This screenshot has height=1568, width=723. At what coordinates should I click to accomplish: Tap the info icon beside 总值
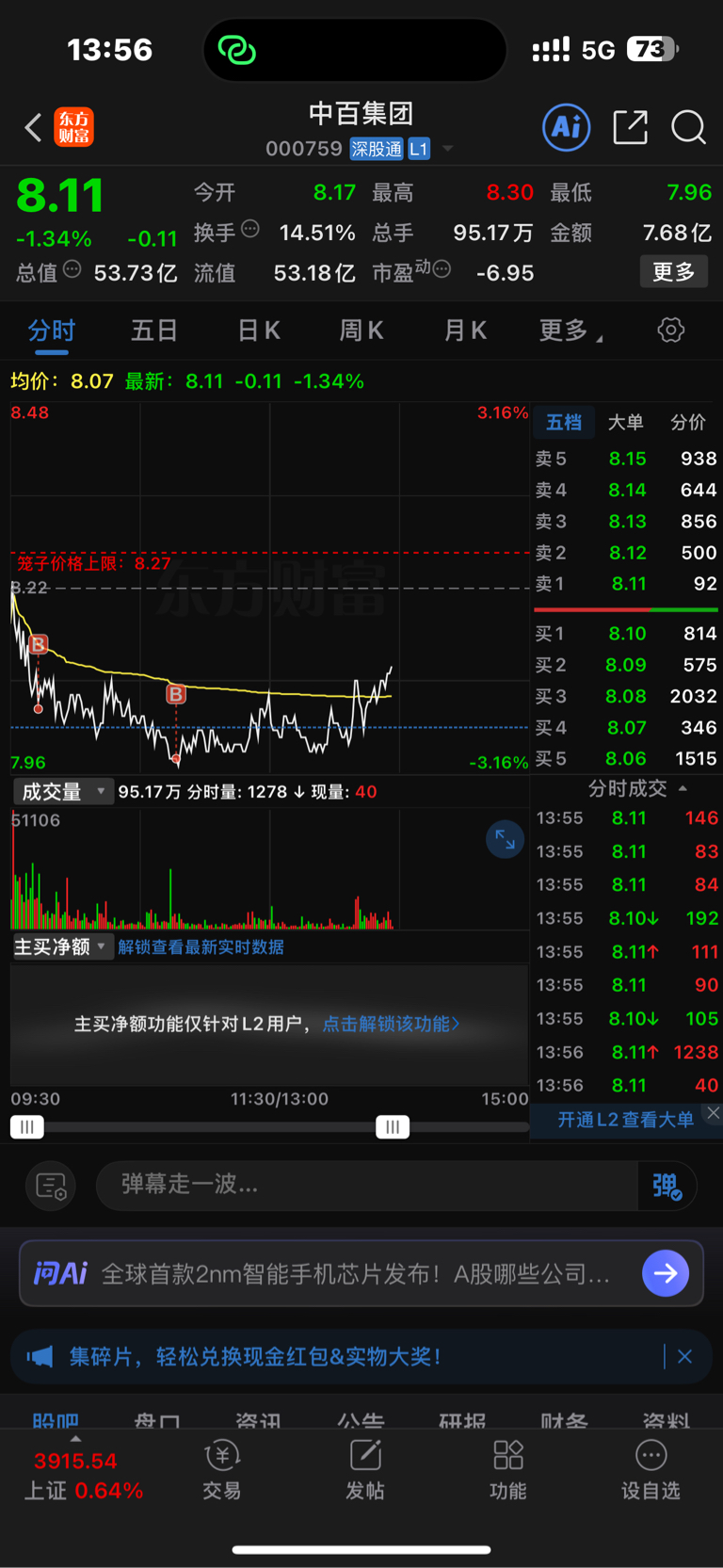pos(72,269)
